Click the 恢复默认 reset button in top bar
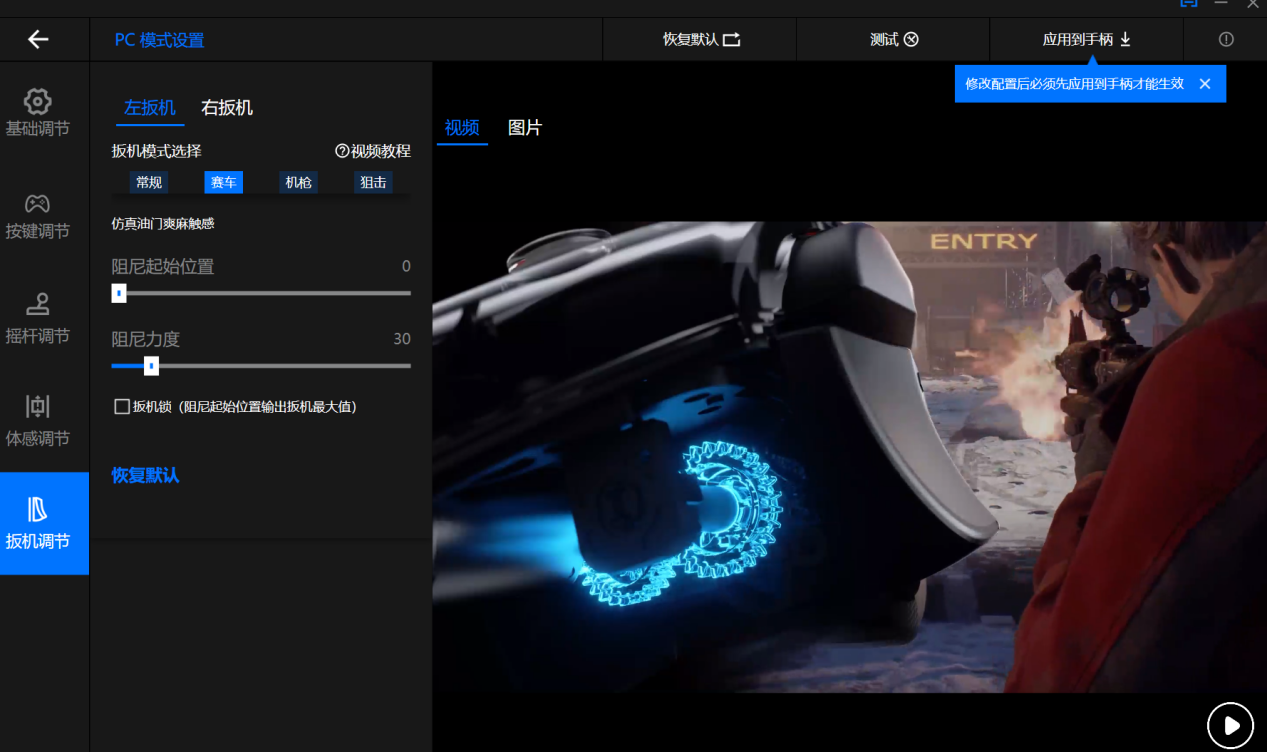 pyautogui.click(x=701, y=40)
